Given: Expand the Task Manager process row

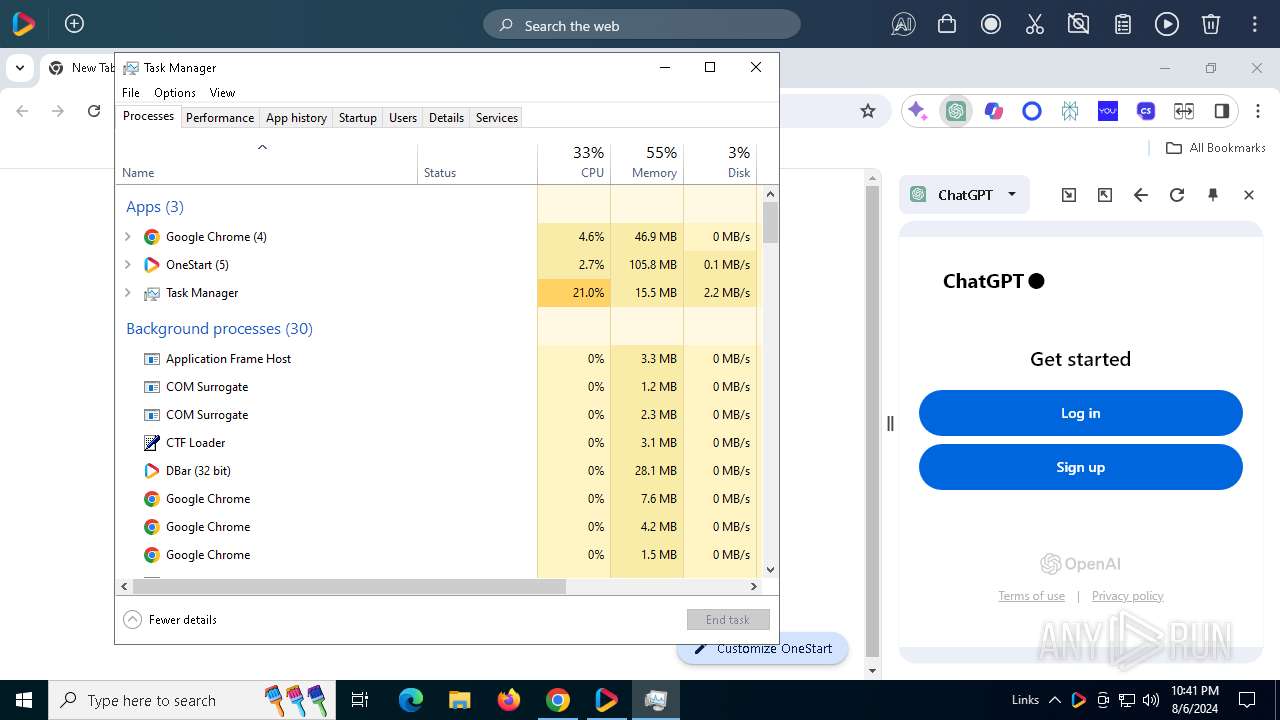Looking at the screenshot, I should pos(127,293).
